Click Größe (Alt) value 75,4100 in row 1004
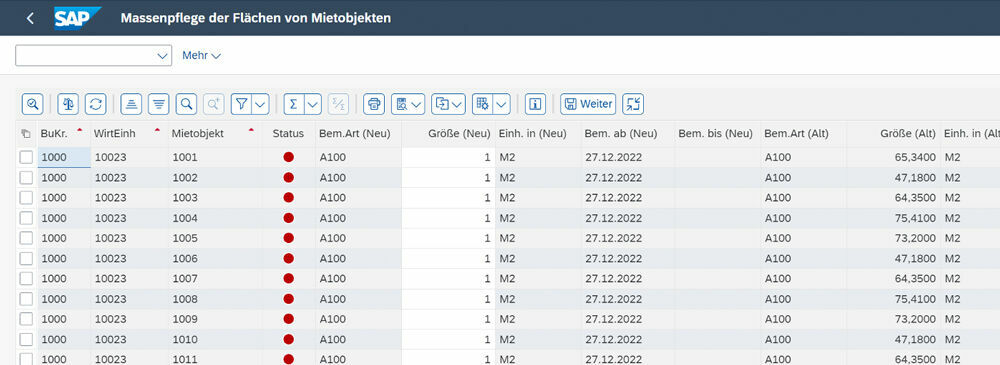1000x365 pixels. 893,218
